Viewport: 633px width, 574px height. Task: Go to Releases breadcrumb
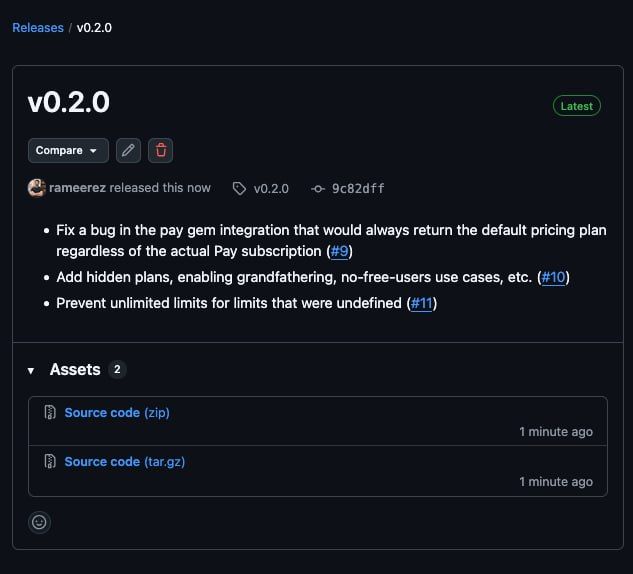click(37, 28)
